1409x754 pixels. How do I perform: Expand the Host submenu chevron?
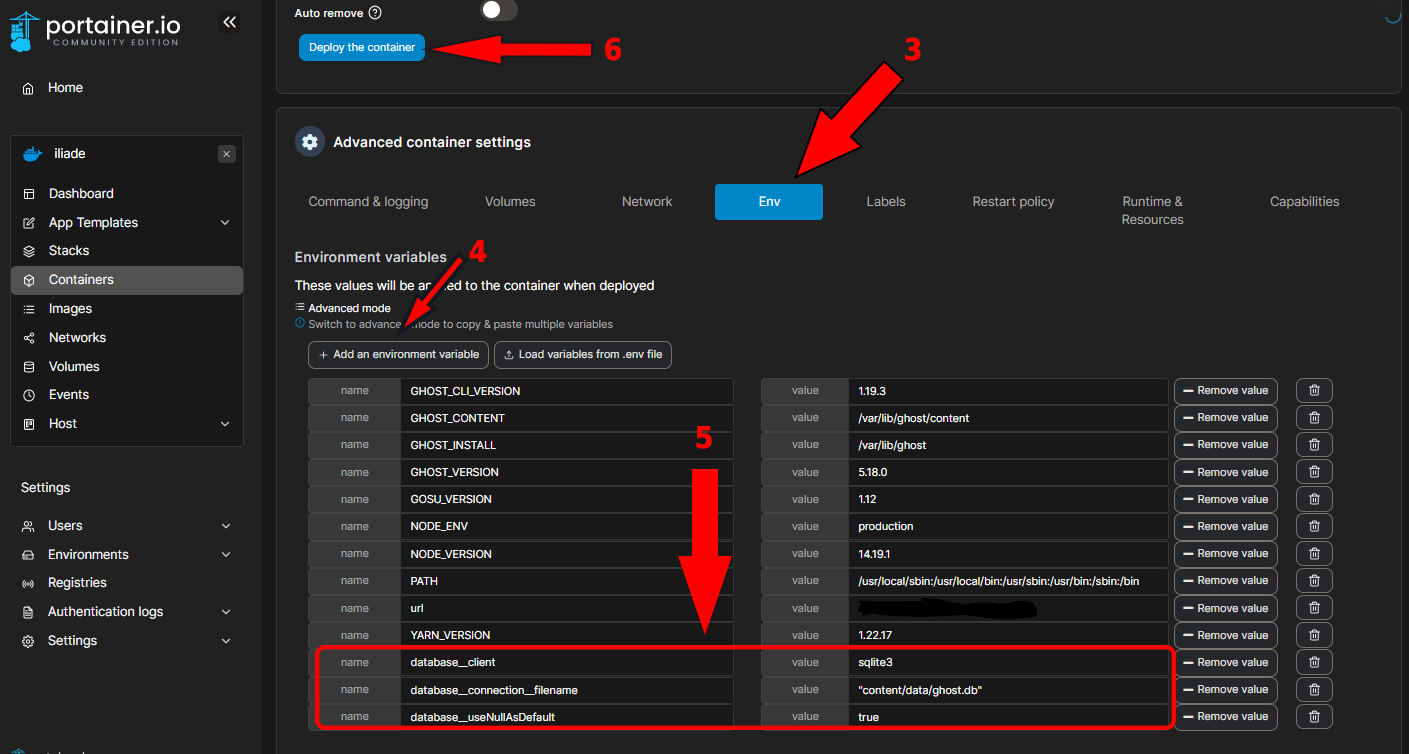pyautogui.click(x=225, y=424)
